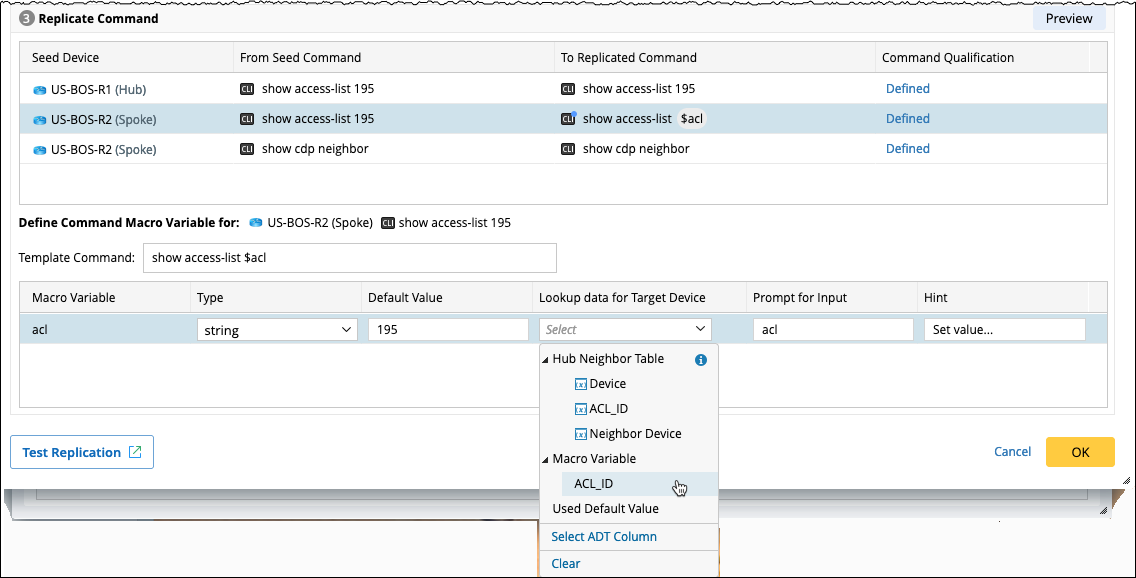Open the Type string dropdown

pos(276,329)
